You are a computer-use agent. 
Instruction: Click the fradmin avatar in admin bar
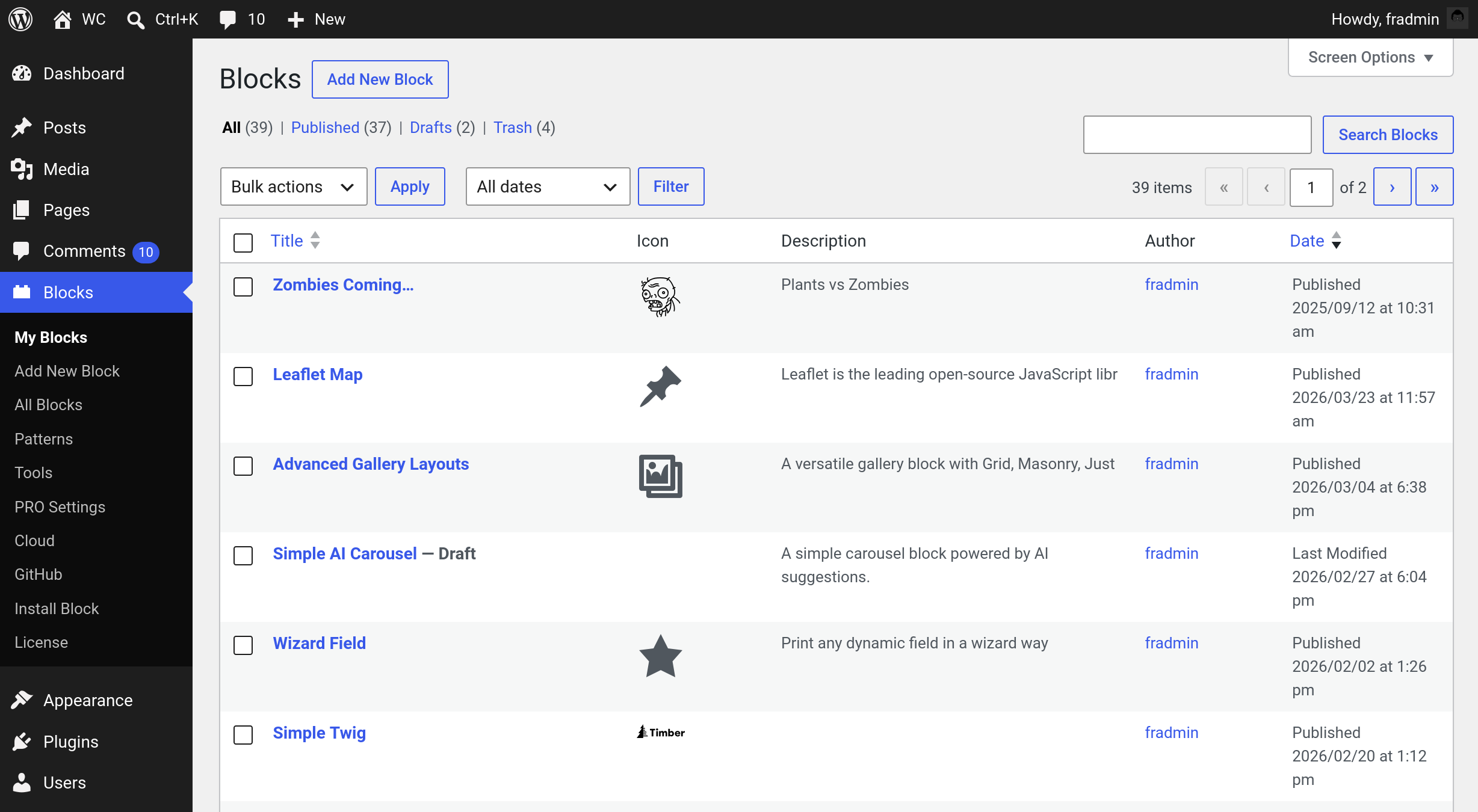tap(1458, 18)
